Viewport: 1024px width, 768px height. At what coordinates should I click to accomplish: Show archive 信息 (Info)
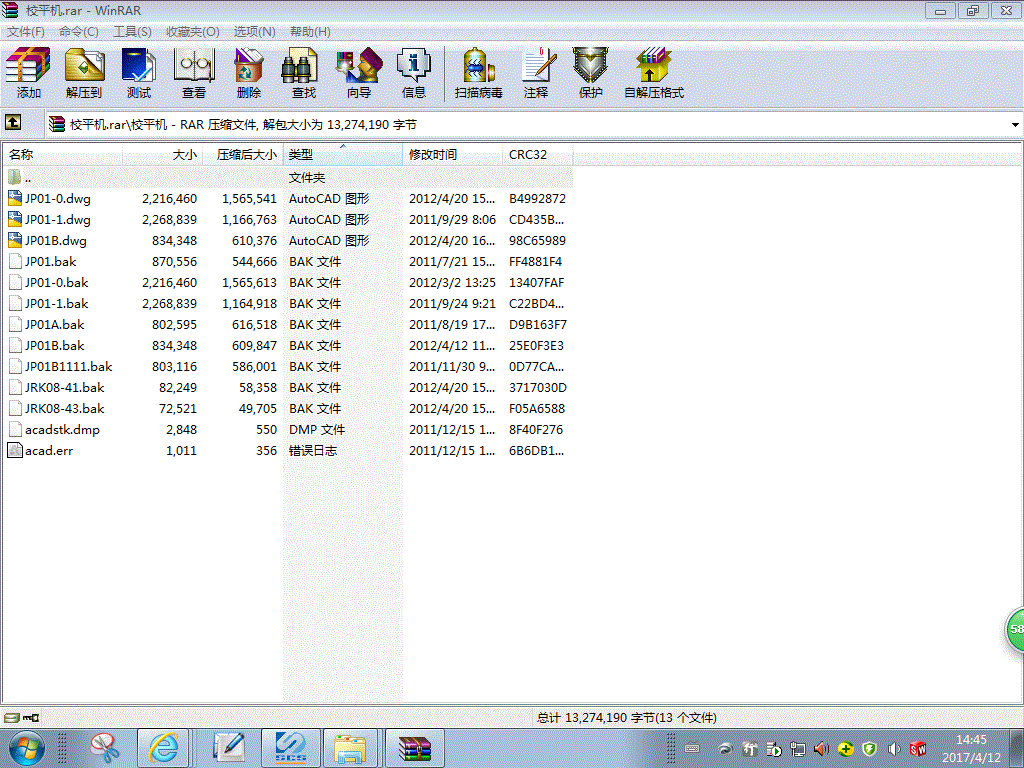(x=413, y=73)
